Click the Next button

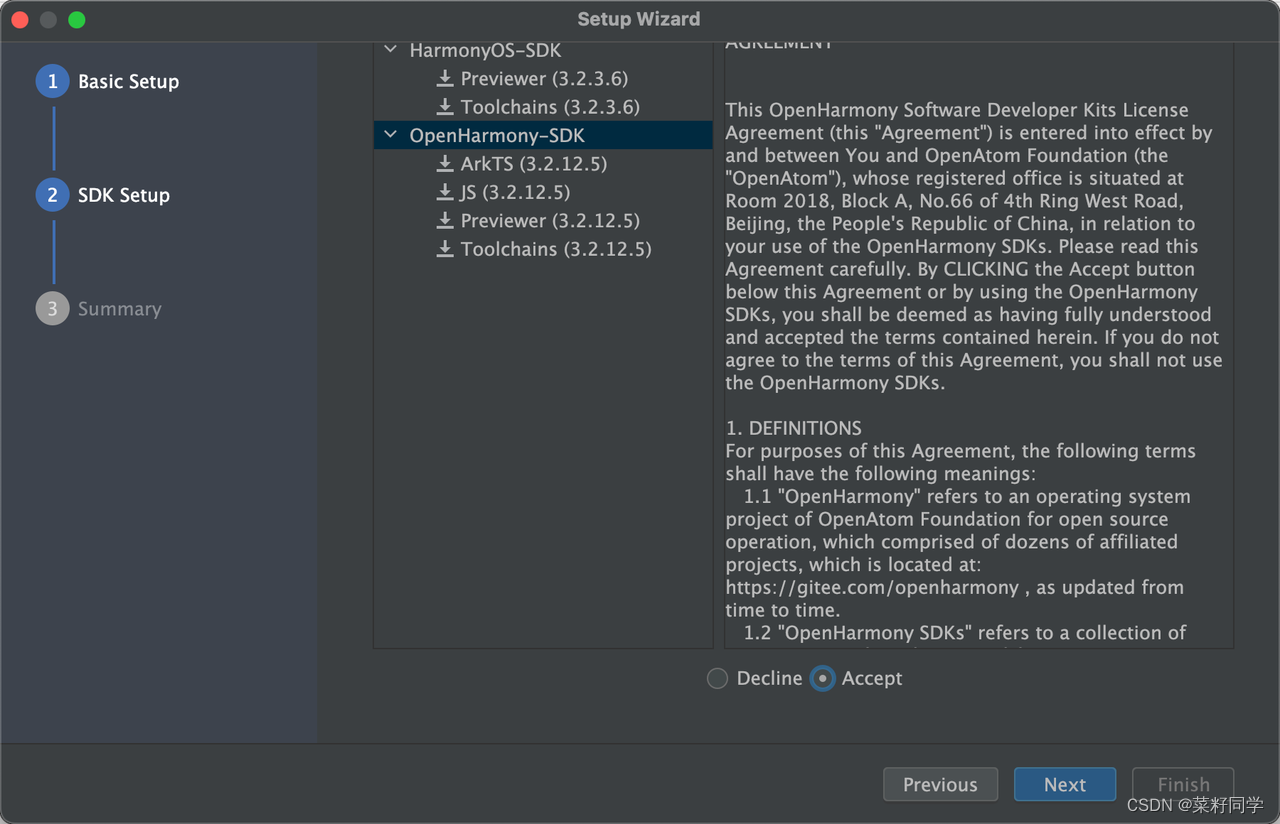coord(1065,785)
